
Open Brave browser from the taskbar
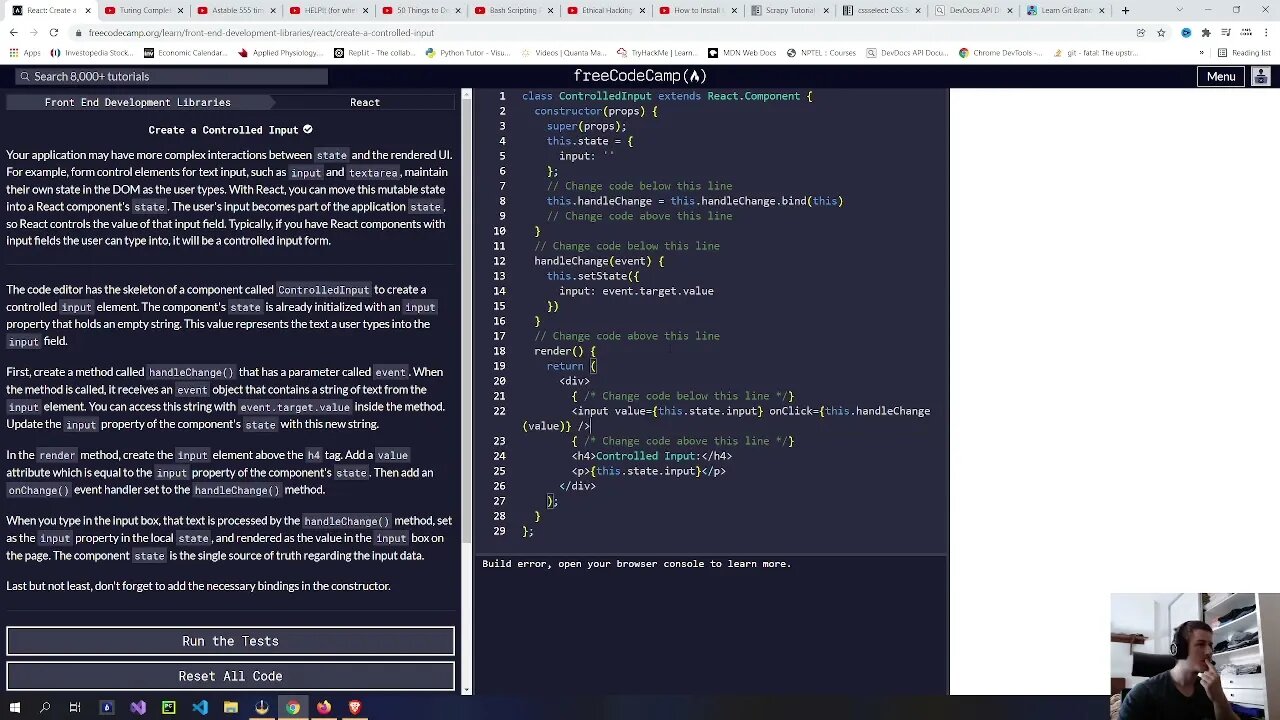(354, 707)
